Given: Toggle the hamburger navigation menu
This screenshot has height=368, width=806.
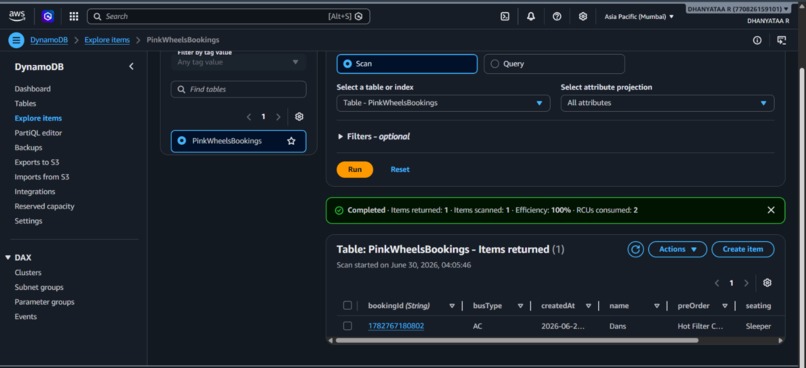Looking at the screenshot, I should pos(16,40).
